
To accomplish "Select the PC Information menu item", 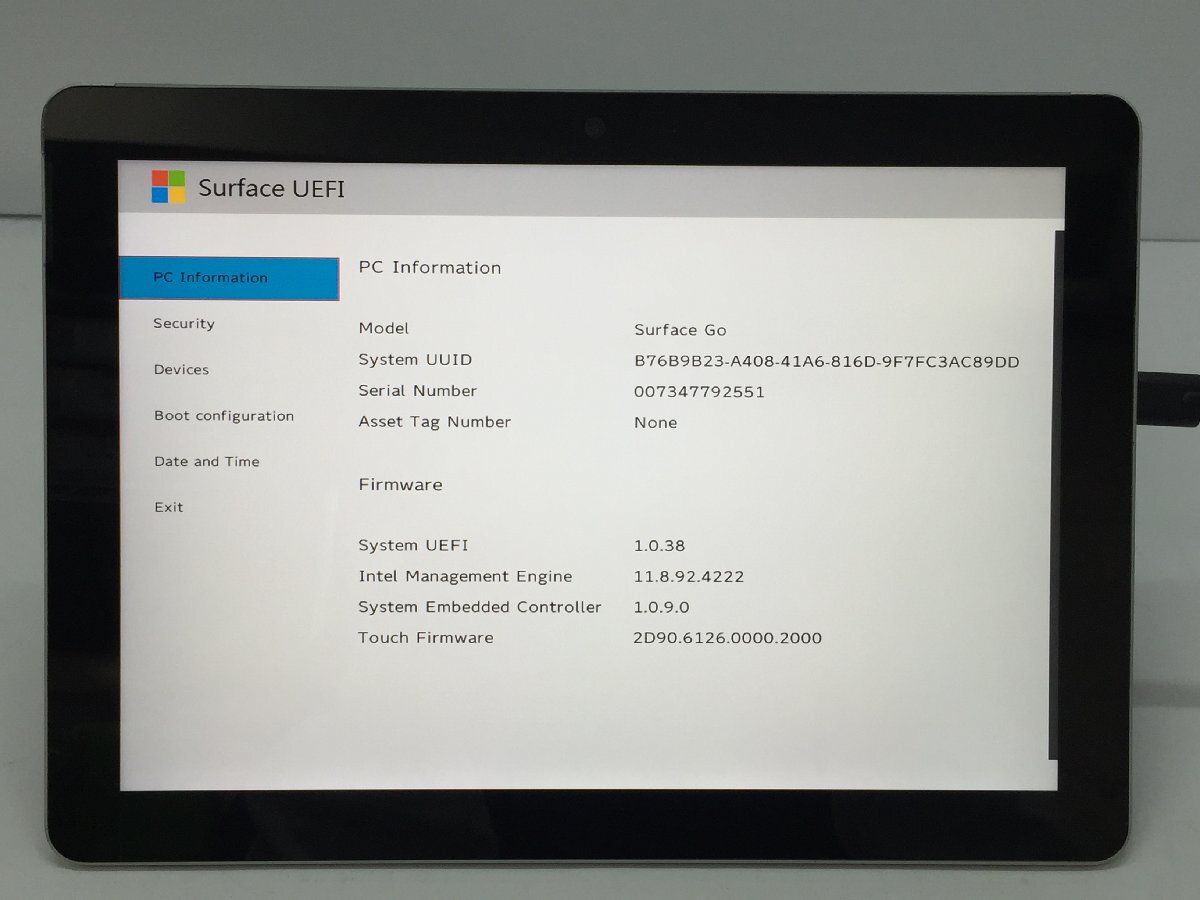I will [x=229, y=278].
